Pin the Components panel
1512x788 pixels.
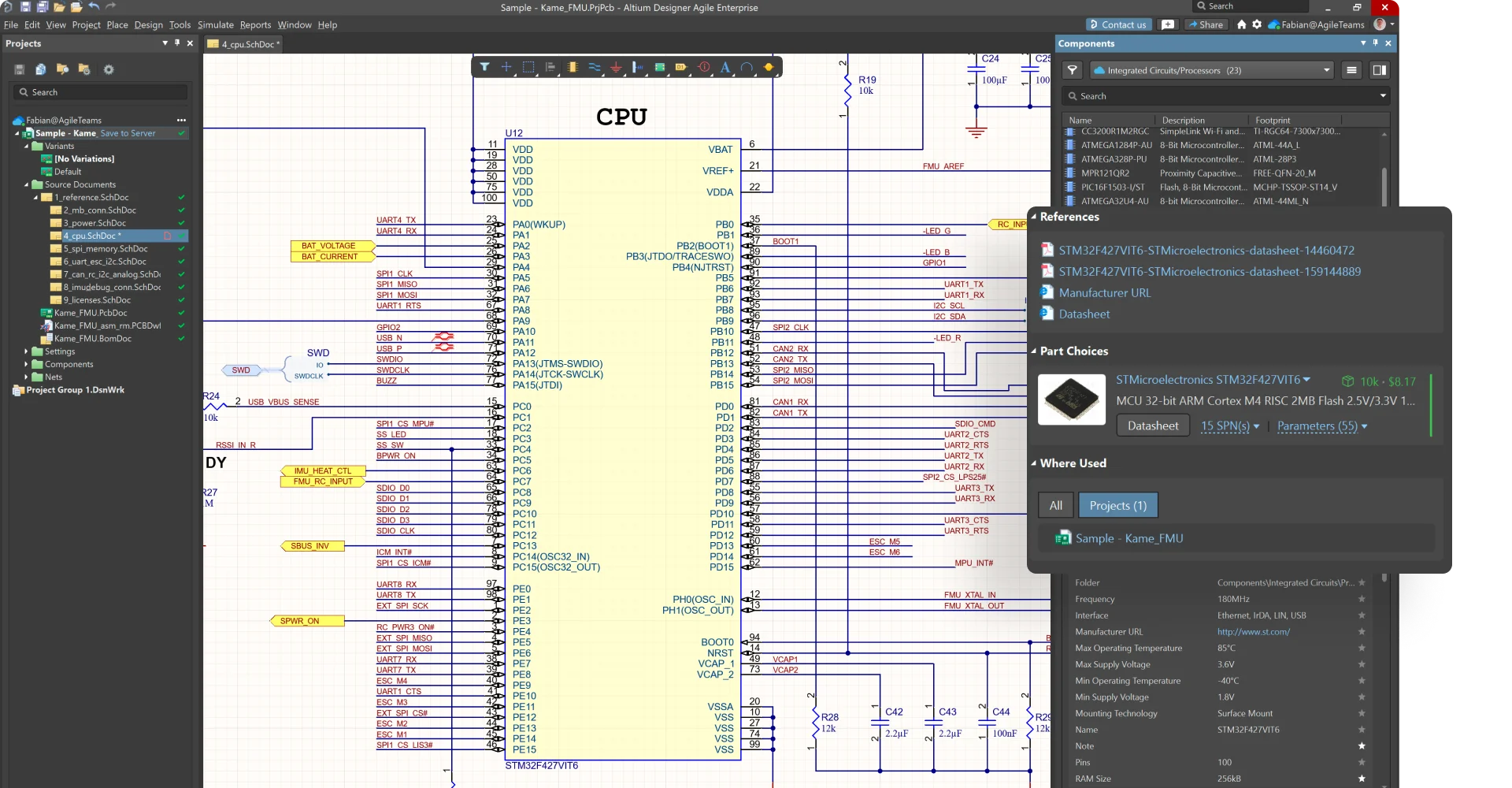coord(1376,43)
